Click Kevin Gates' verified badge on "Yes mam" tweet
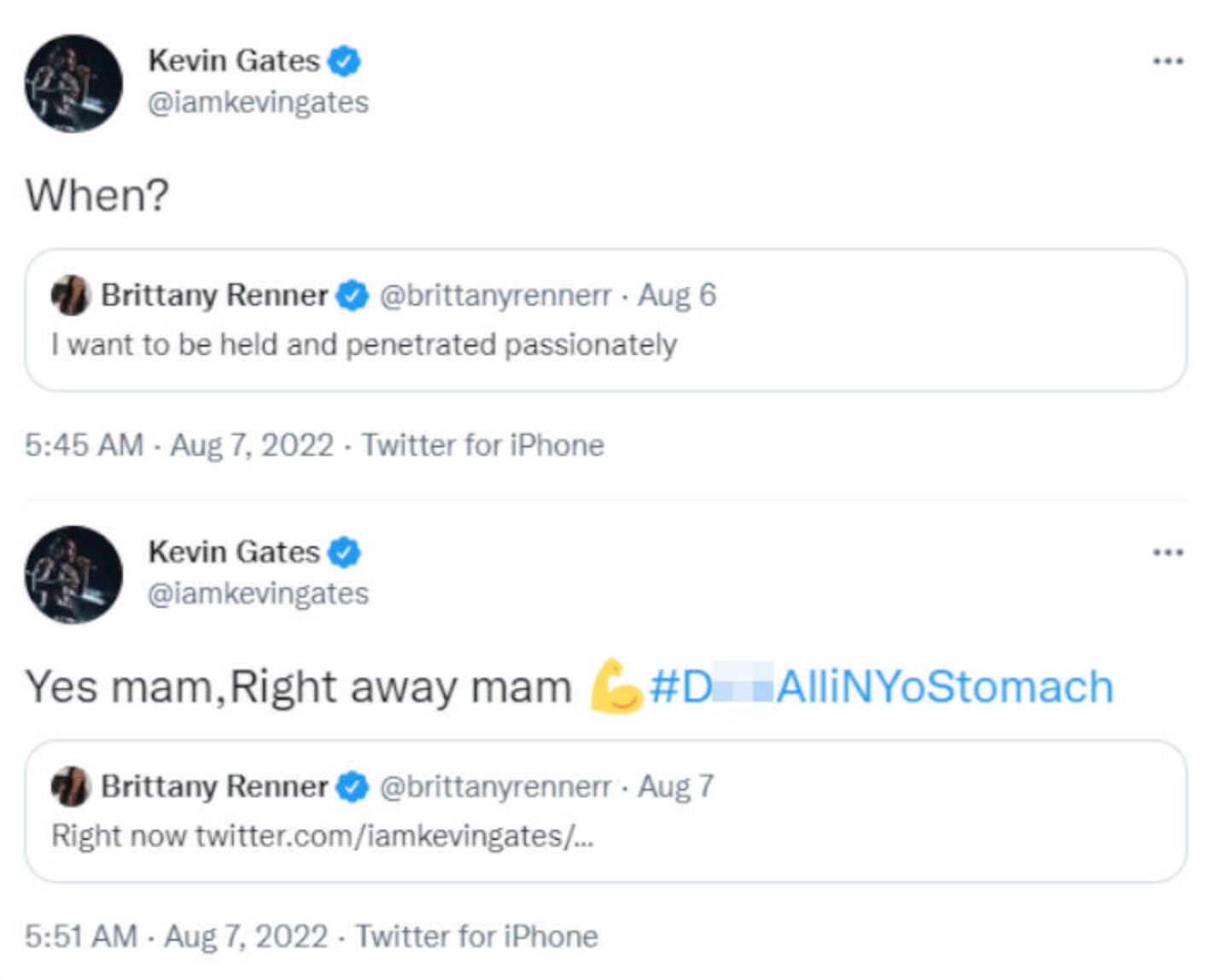Viewport: 1214px width, 980px height. [x=345, y=552]
